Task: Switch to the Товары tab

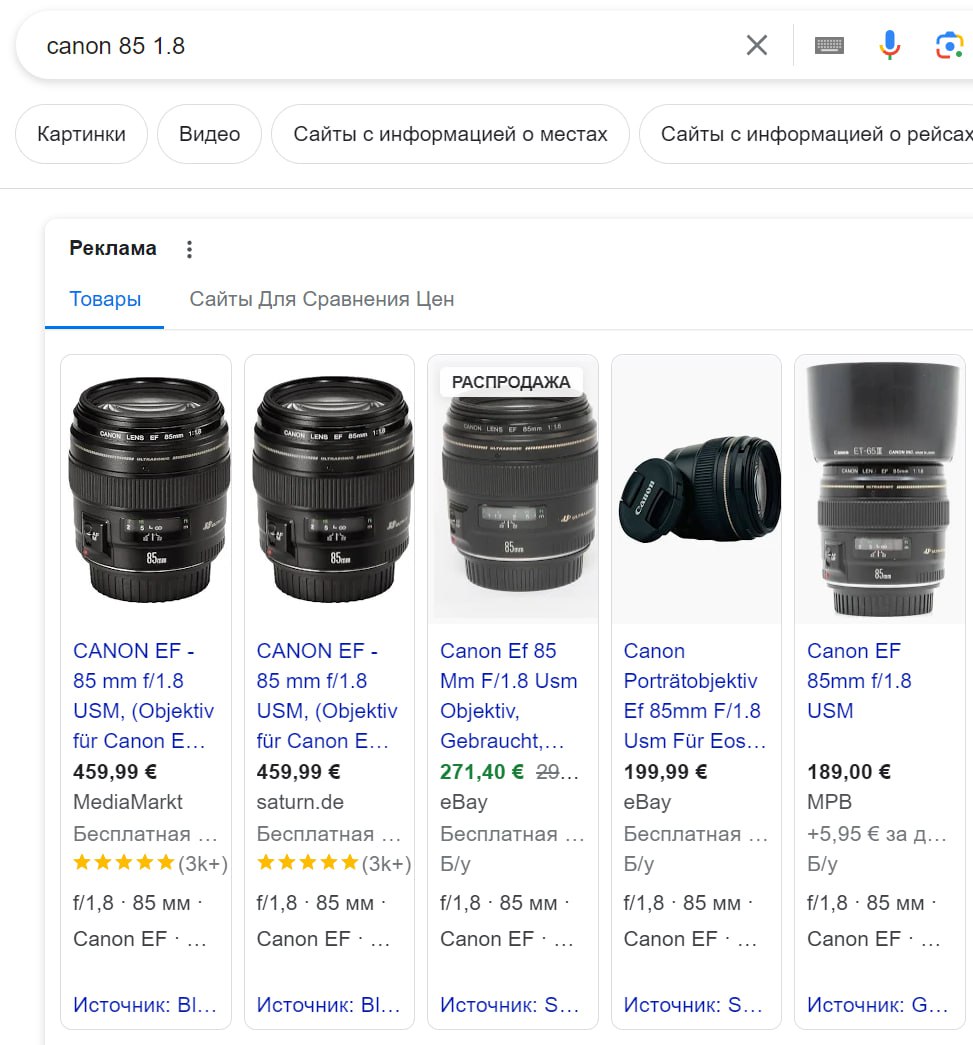Action: [x=105, y=299]
